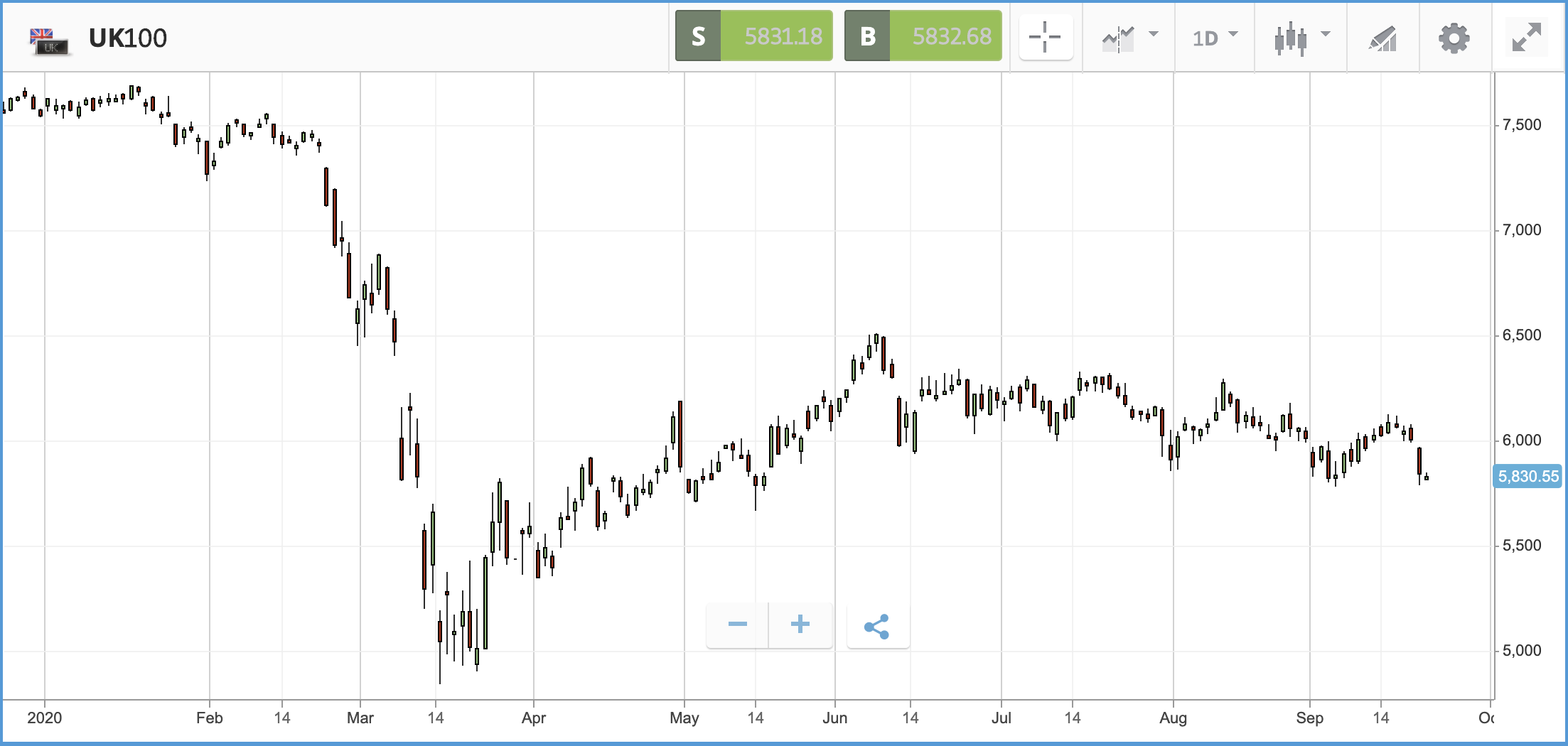Image resolution: width=1568 pixels, height=746 pixels.
Task: Click the Mar date axis label
Action: (x=360, y=718)
